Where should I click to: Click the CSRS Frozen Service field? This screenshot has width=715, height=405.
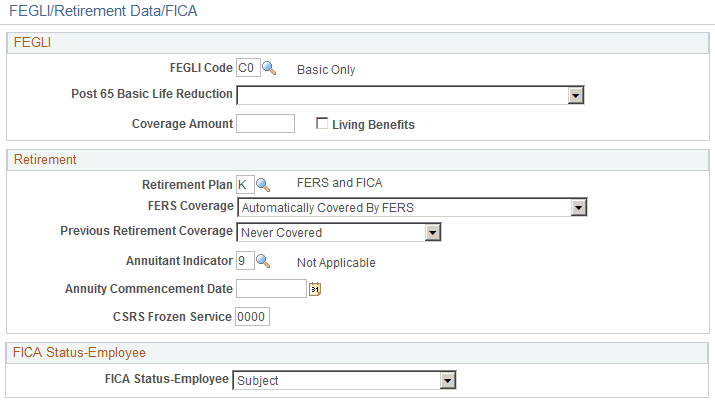click(x=253, y=316)
